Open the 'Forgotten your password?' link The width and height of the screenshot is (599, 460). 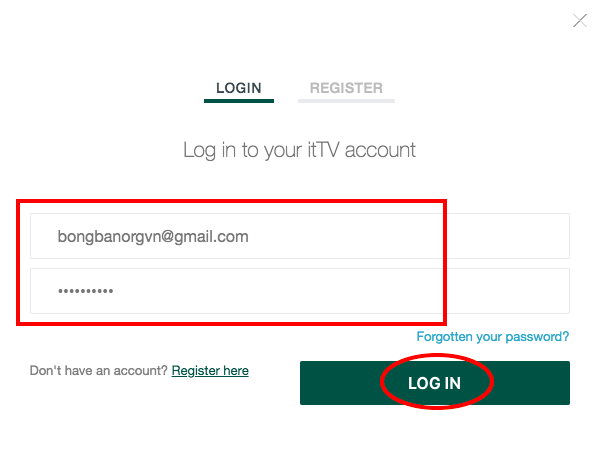point(492,337)
